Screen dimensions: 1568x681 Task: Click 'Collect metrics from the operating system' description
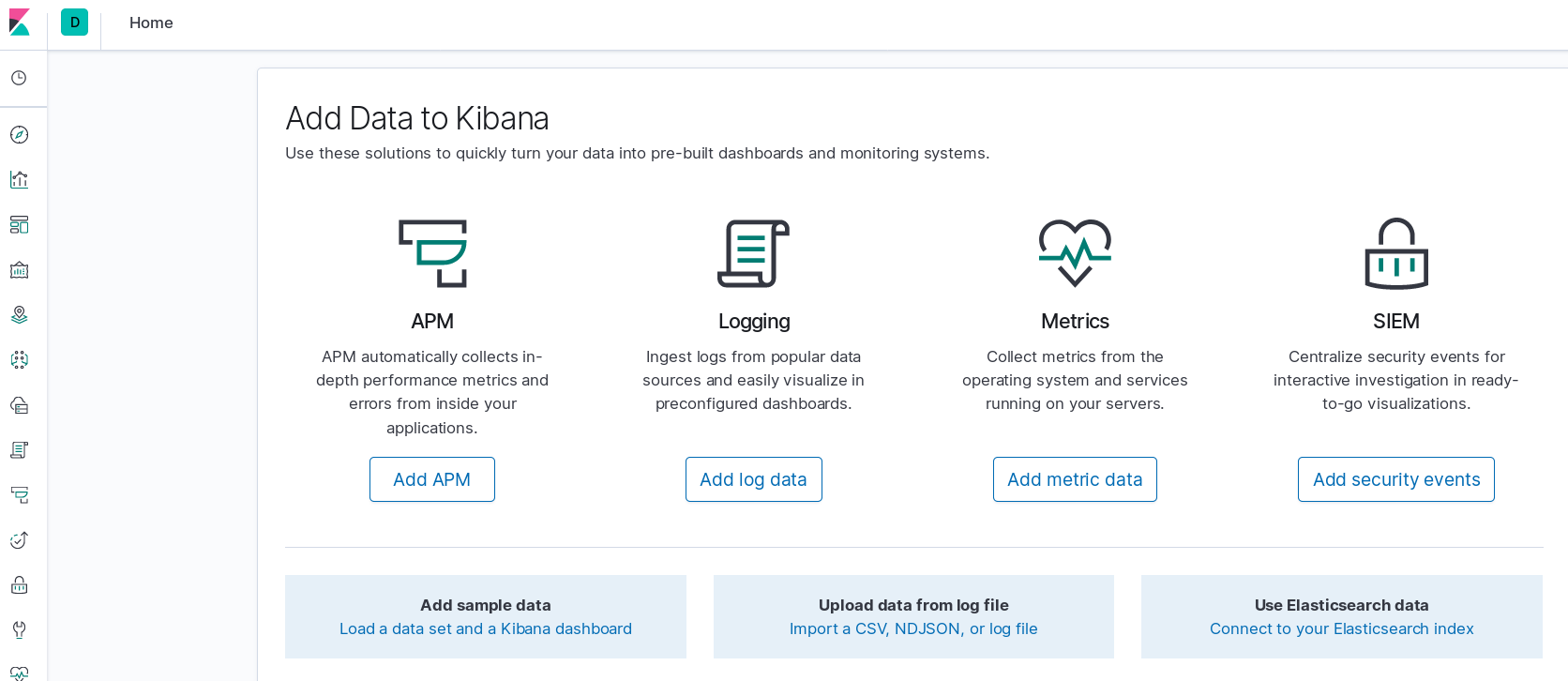click(x=1075, y=380)
